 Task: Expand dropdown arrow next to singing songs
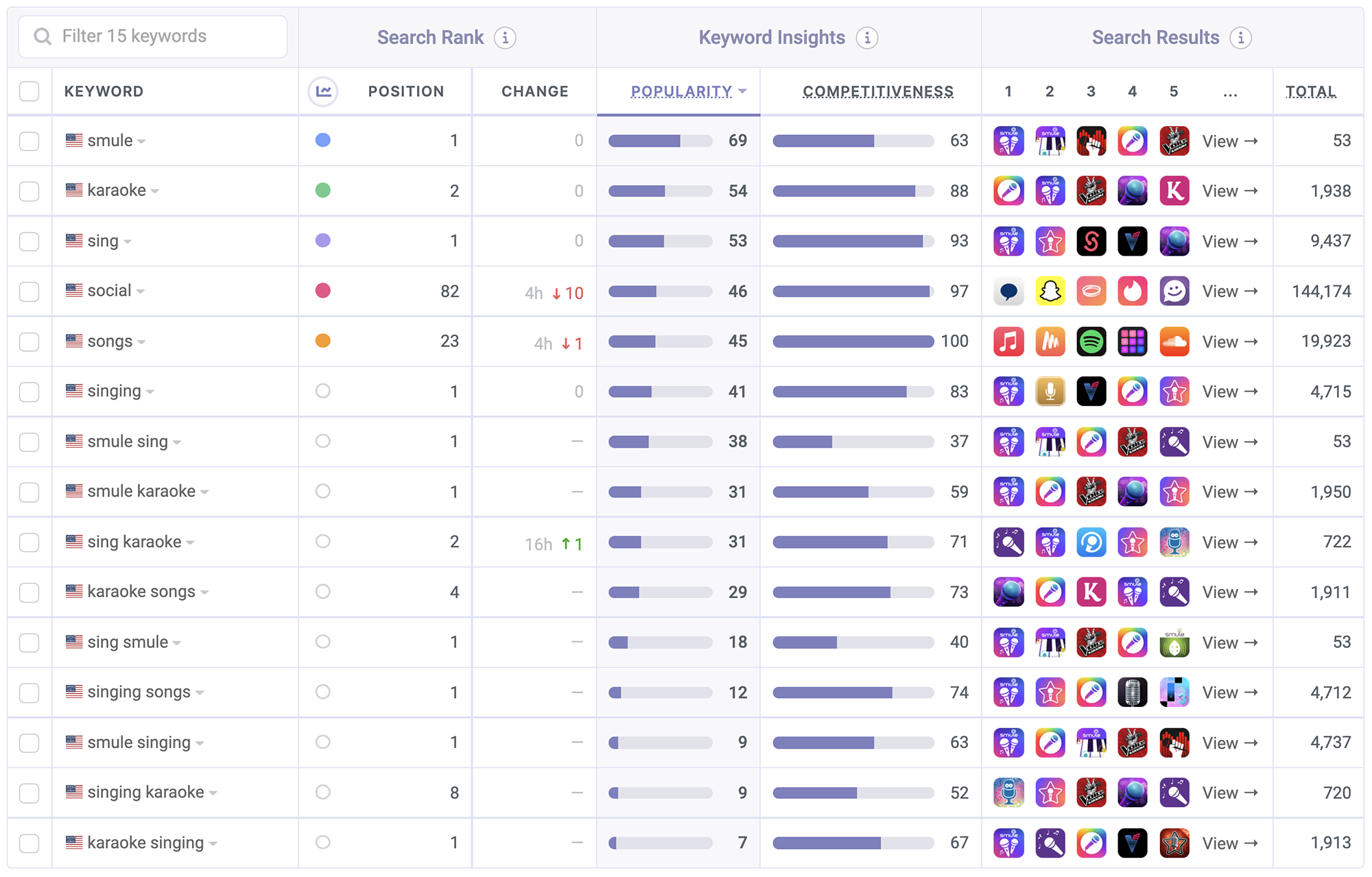pyautogui.click(x=200, y=693)
